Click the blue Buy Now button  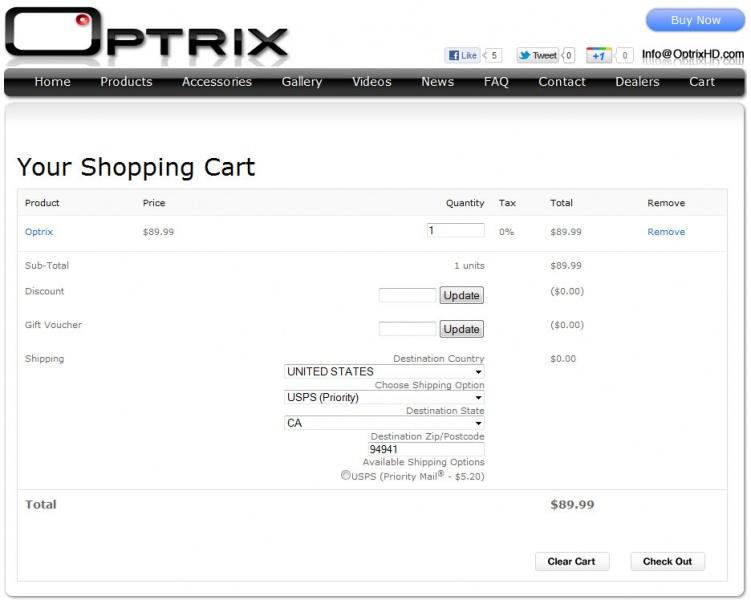tap(695, 20)
